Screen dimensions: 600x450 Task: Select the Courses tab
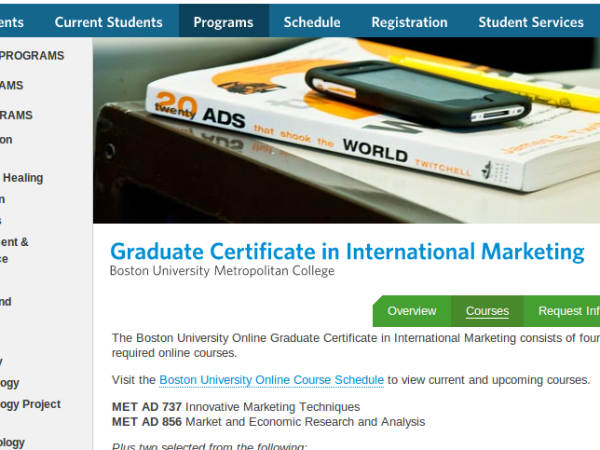click(x=487, y=311)
